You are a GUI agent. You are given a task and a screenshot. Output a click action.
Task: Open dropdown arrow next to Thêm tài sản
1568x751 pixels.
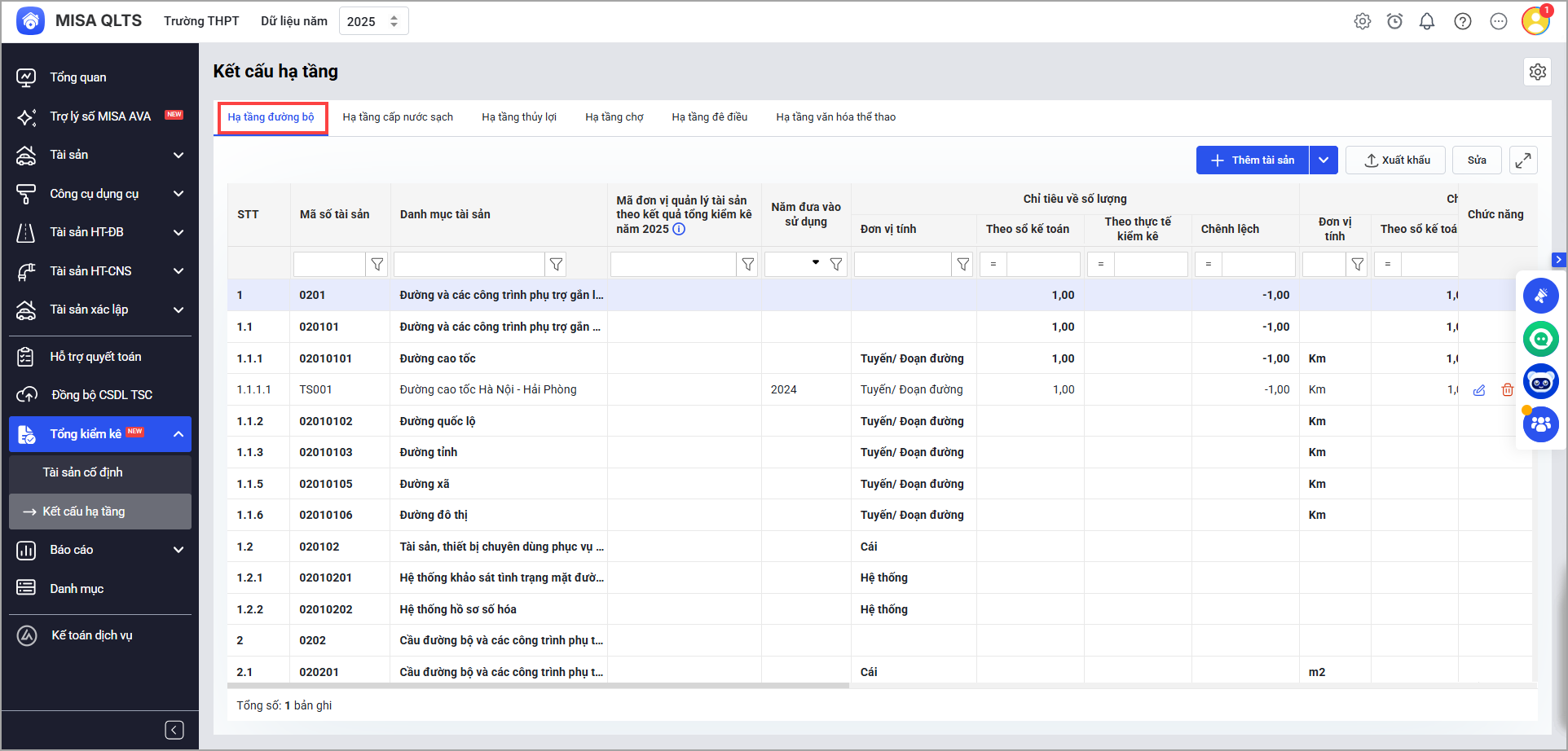coord(1324,160)
